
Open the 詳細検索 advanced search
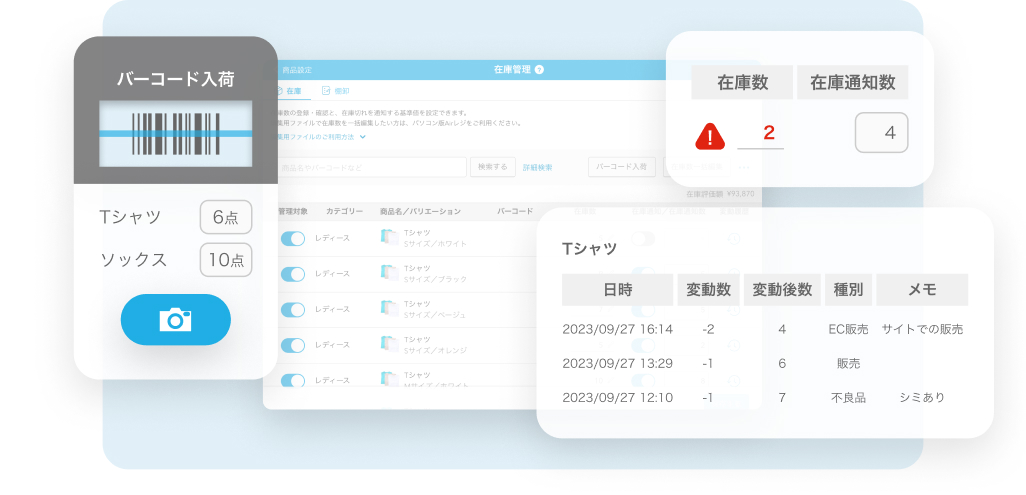click(x=537, y=167)
